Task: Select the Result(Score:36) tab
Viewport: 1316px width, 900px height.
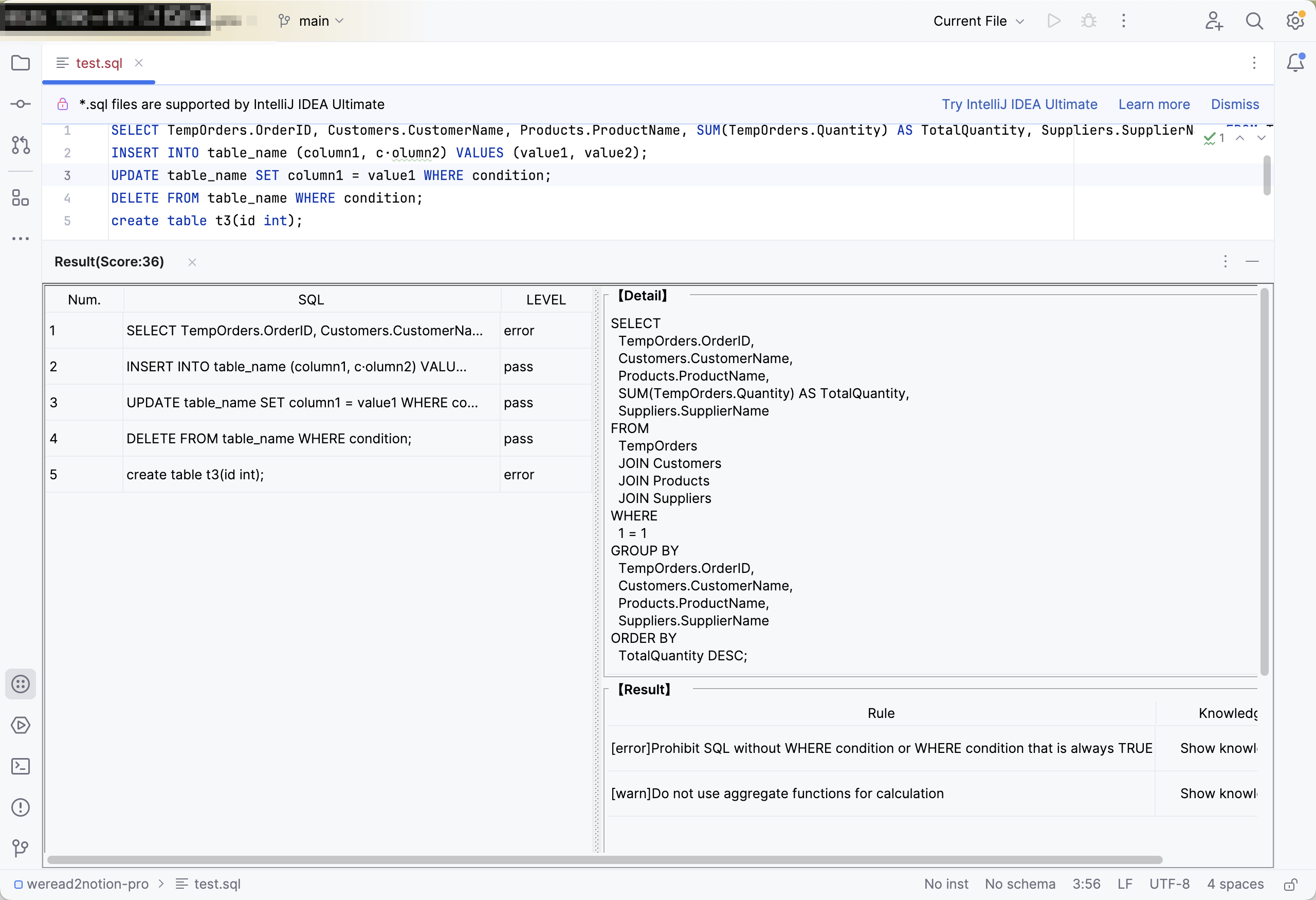Action: click(109, 262)
